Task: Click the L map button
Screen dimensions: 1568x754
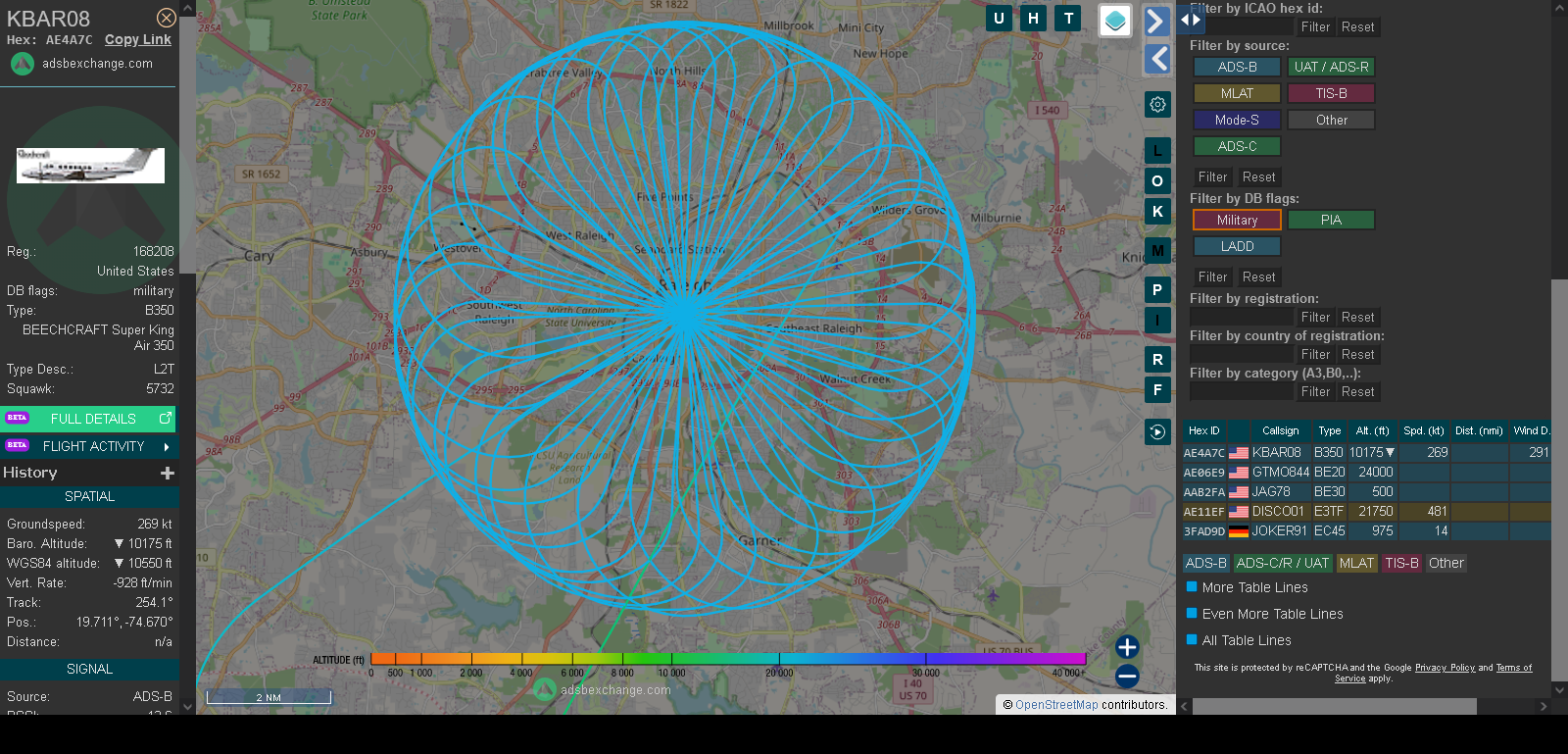Action: point(1157,151)
